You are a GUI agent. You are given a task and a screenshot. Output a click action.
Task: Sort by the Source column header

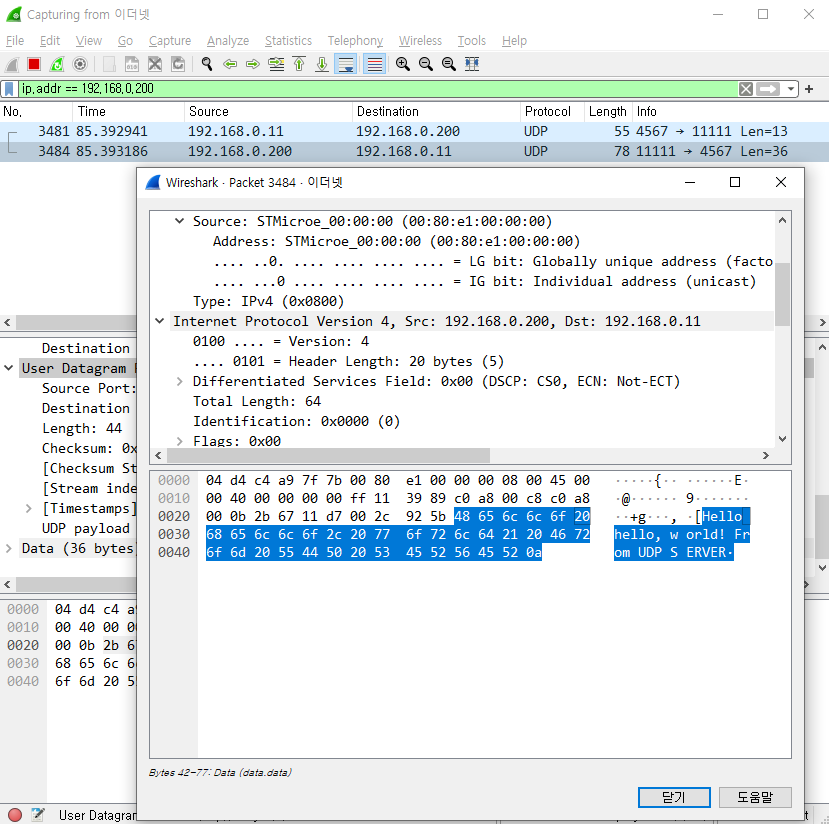point(268,112)
